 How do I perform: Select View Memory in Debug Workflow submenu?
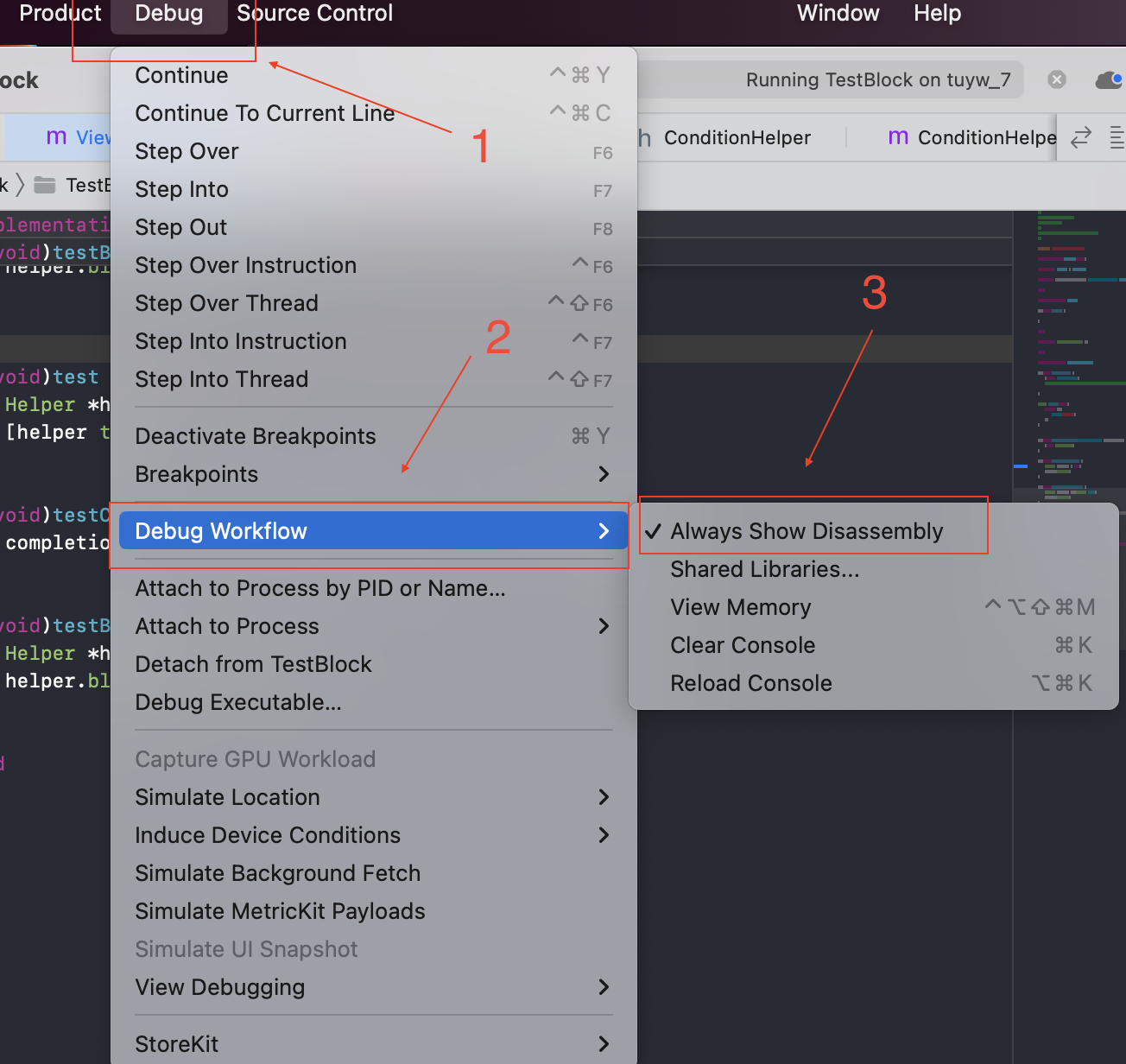click(741, 607)
